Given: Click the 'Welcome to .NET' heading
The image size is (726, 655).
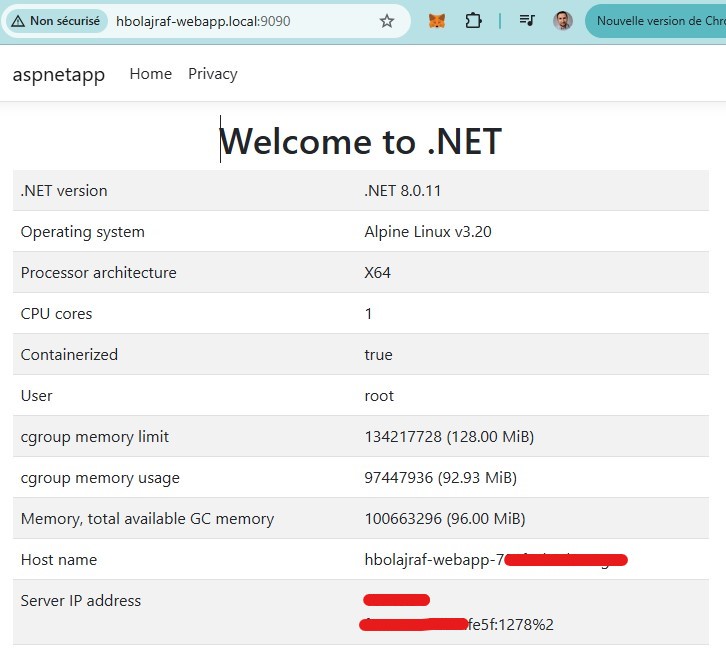Looking at the screenshot, I should (361, 141).
